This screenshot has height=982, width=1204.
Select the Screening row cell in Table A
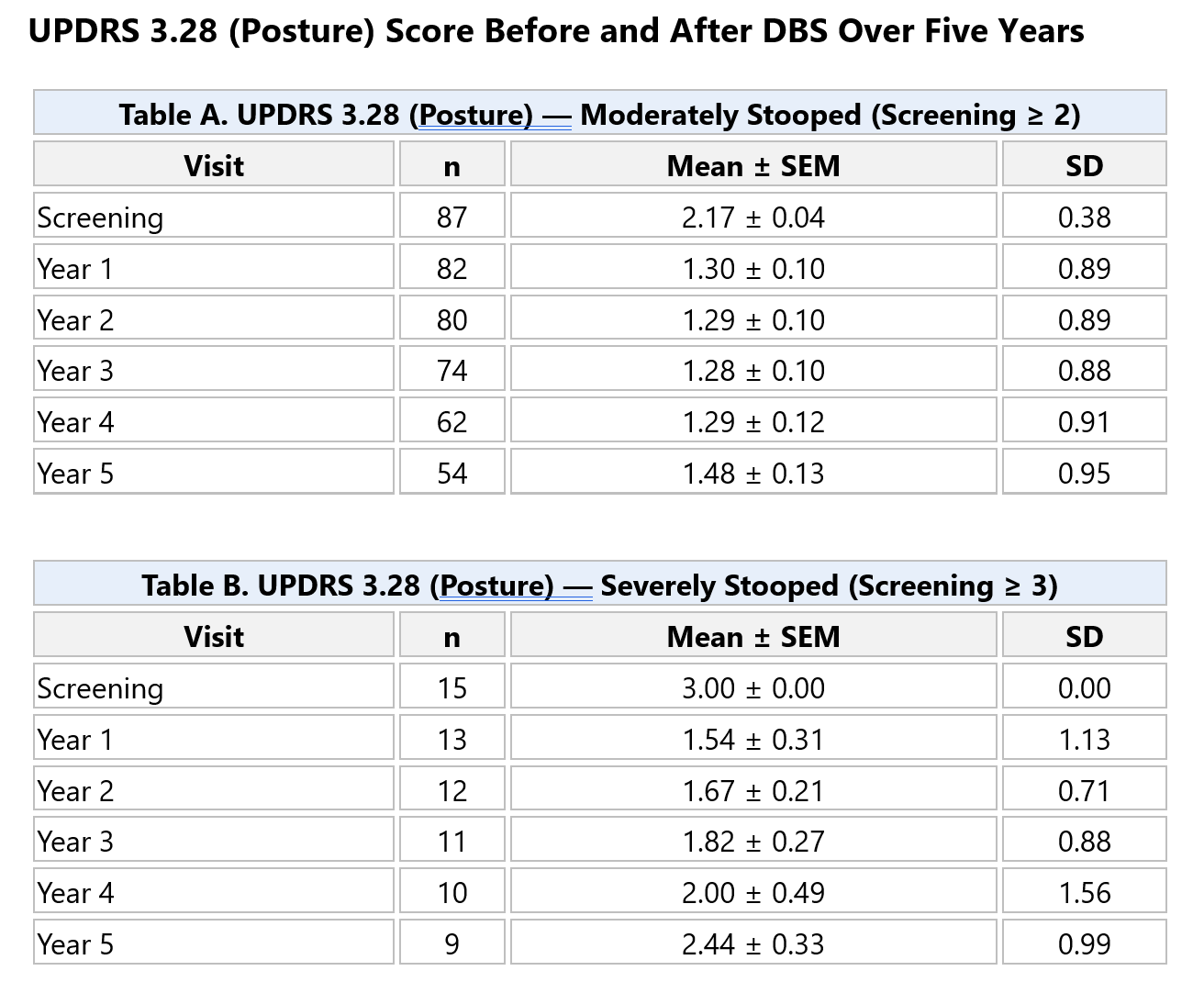214,217
